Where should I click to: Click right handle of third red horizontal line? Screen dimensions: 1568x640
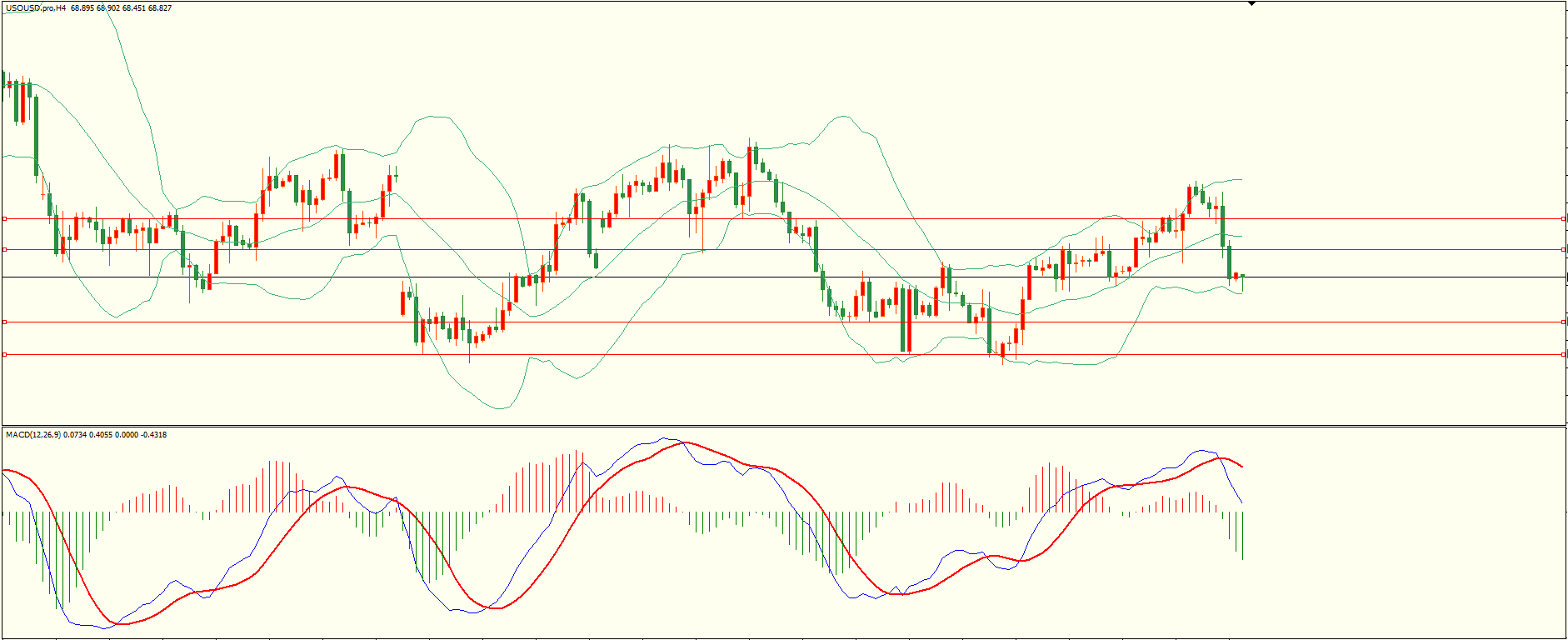click(x=1563, y=322)
